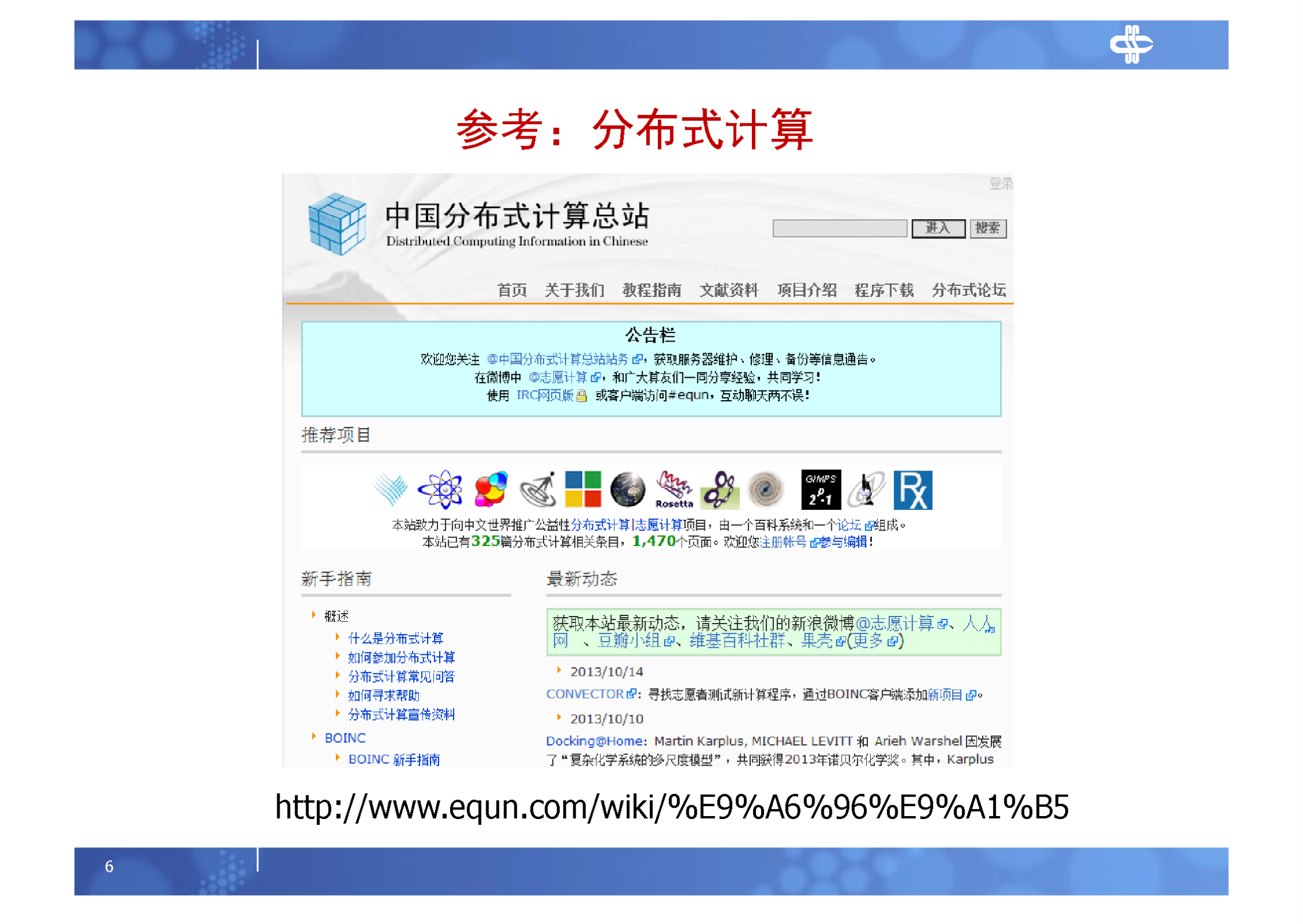Click the 进入 button
This screenshot has width=1303, height=924.
pyautogui.click(x=939, y=229)
